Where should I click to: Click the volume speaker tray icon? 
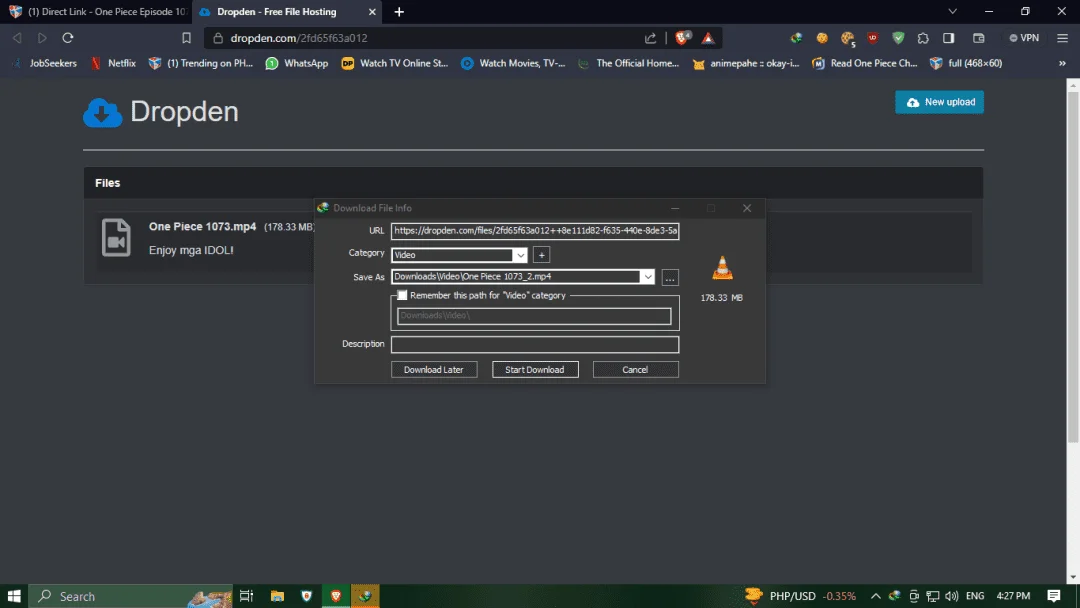pyautogui.click(x=951, y=596)
